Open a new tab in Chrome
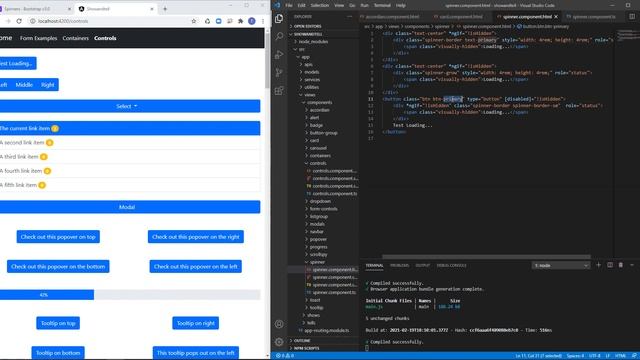 (x=165, y=9)
